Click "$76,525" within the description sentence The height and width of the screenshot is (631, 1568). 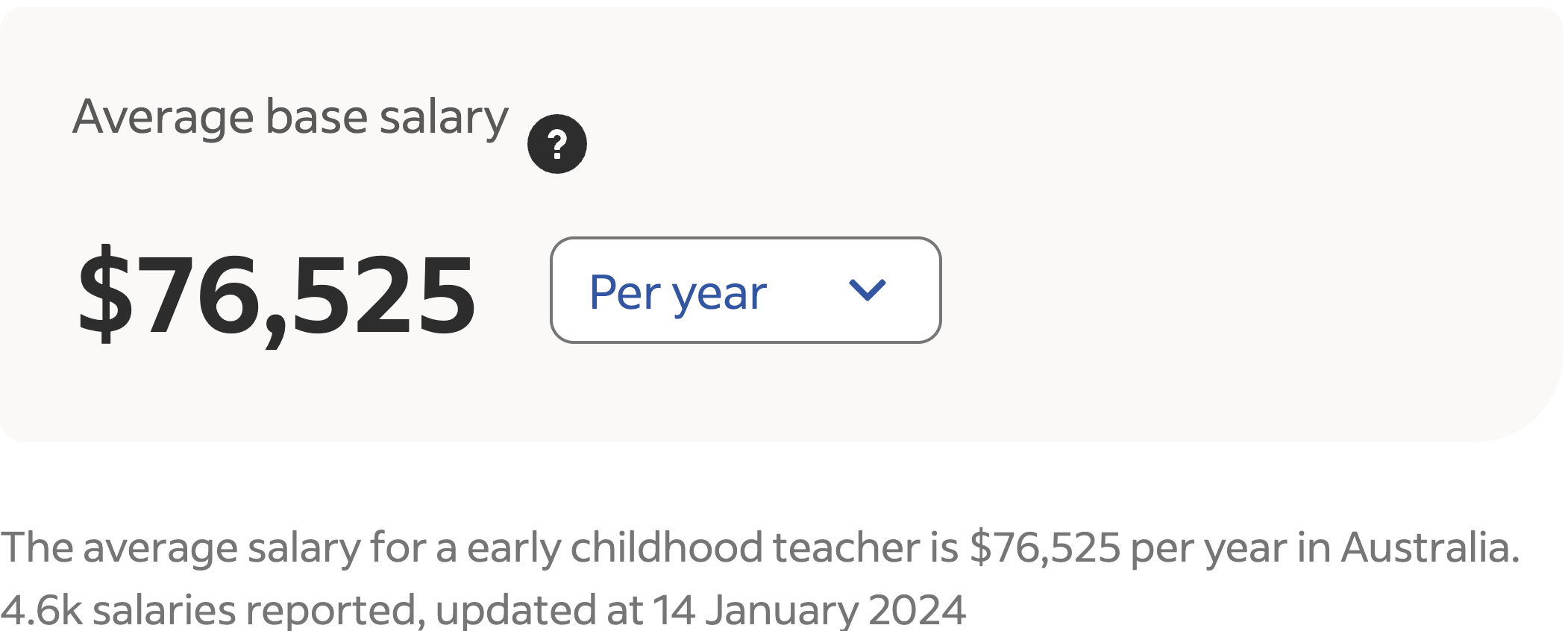coord(1044,547)
